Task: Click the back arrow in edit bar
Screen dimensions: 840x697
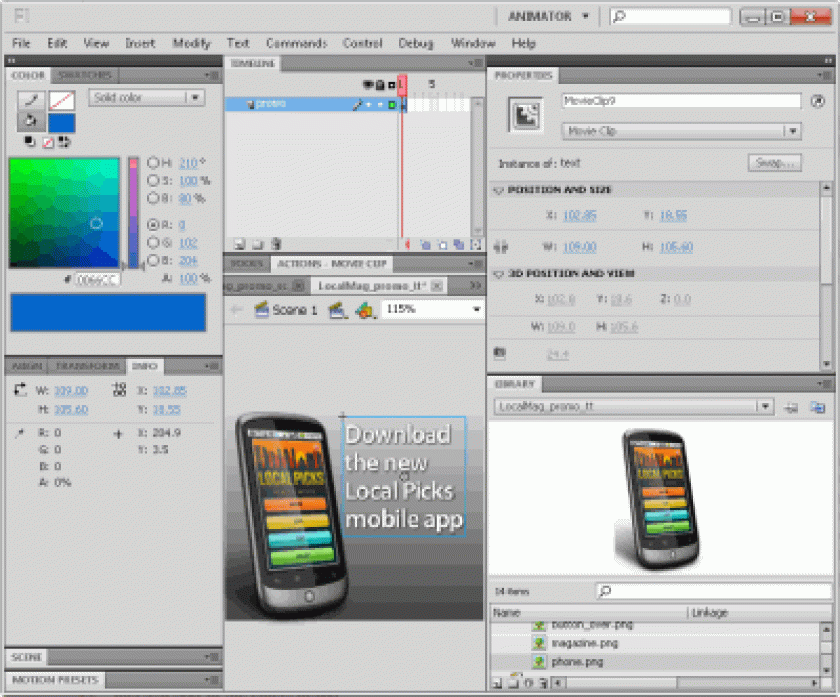Action: pos(236,309)
